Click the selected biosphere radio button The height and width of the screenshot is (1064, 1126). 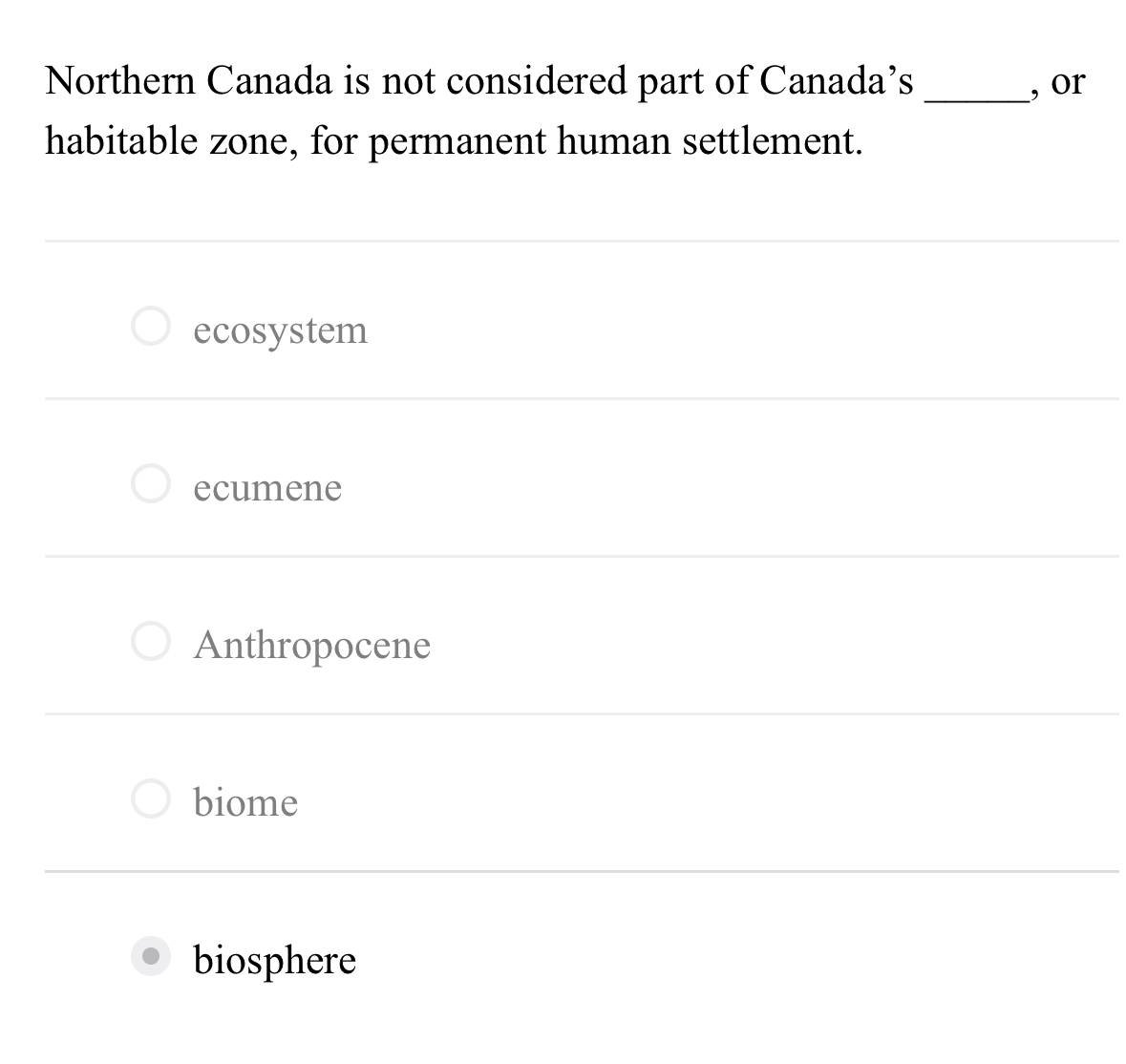pyautogui.click(x=151, y=956)
